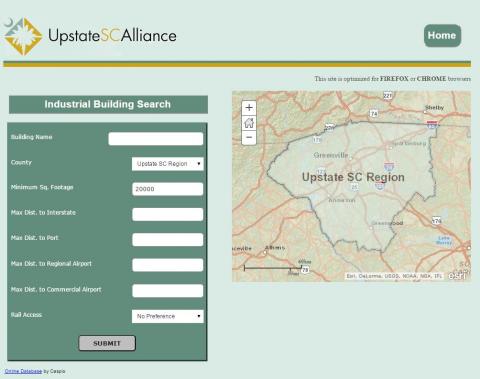480x379 pixels.
Task: Click the Max Dist. to Interstate field
Action: point(168,214)
